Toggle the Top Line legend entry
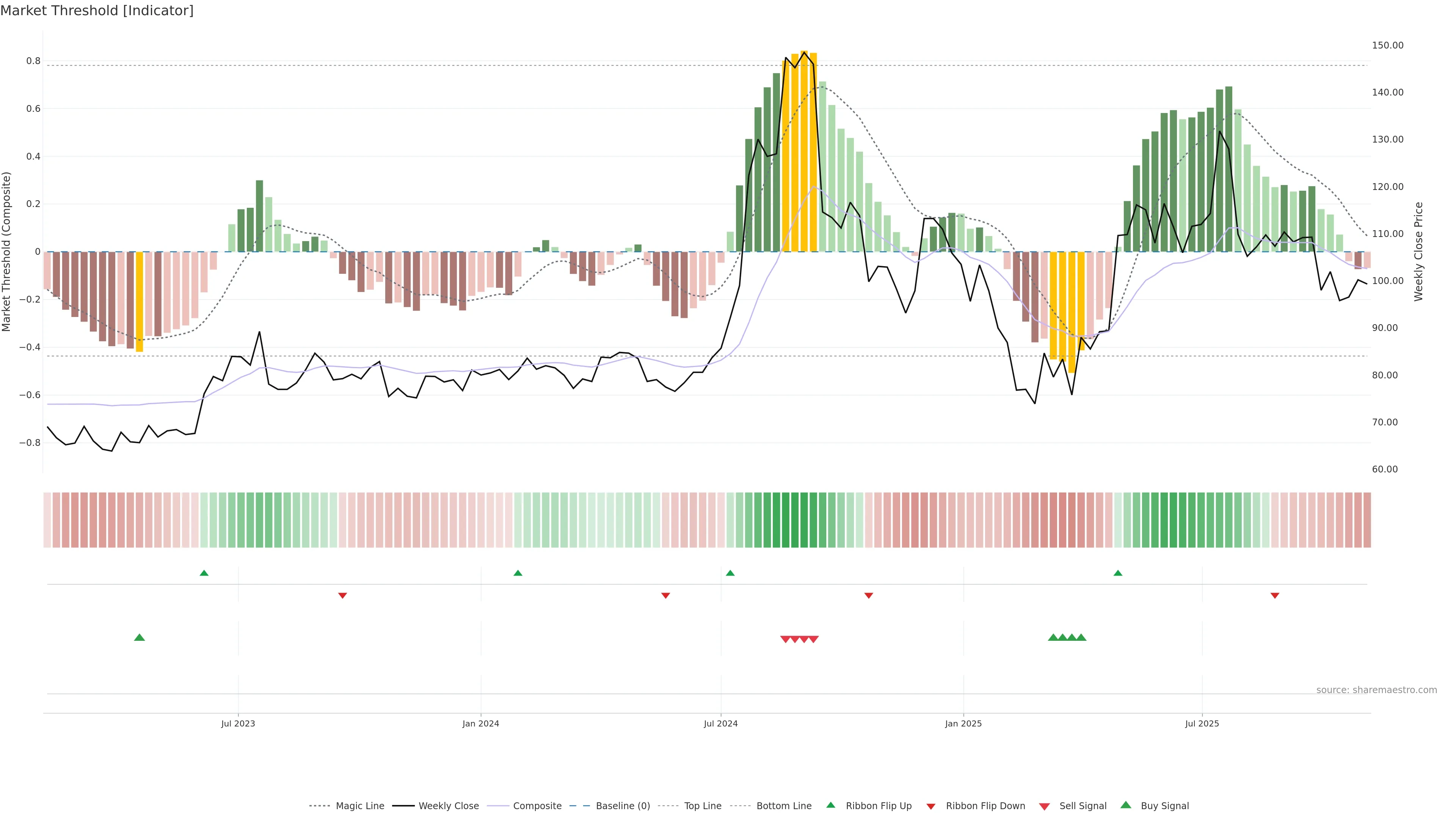 (703, 806)
